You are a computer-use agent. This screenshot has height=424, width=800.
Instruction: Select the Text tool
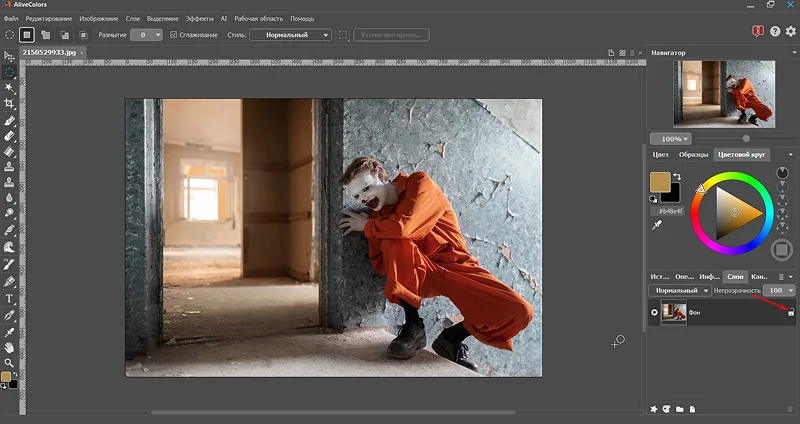tap(9, 298)
